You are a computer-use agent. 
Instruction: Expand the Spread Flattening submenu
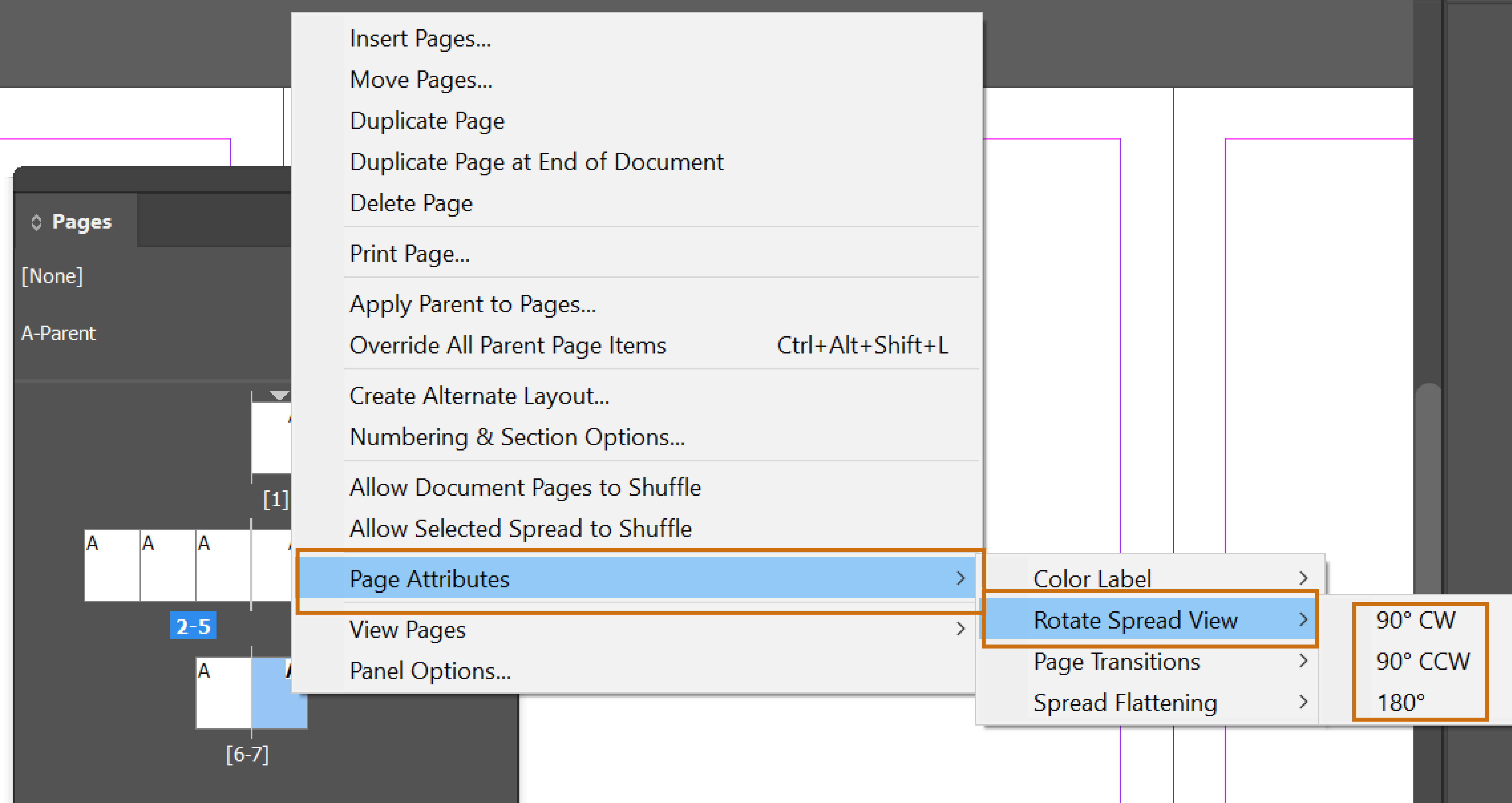tap(1124, 703)
